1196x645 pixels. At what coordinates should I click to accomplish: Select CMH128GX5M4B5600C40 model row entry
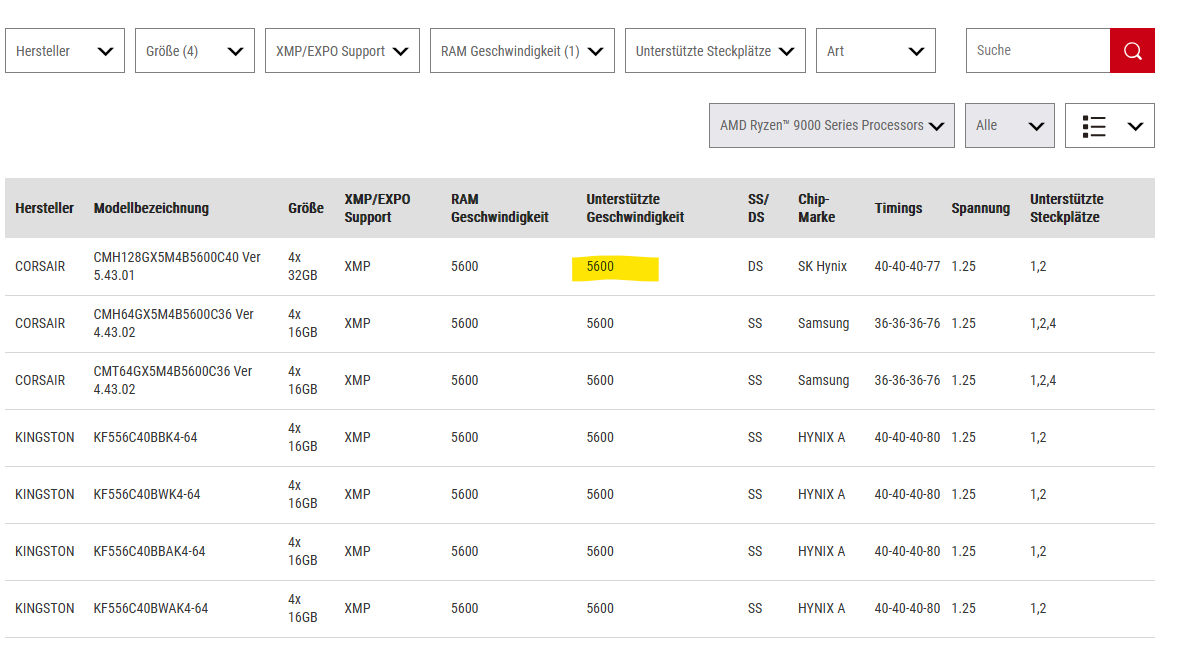click(177, 266)
